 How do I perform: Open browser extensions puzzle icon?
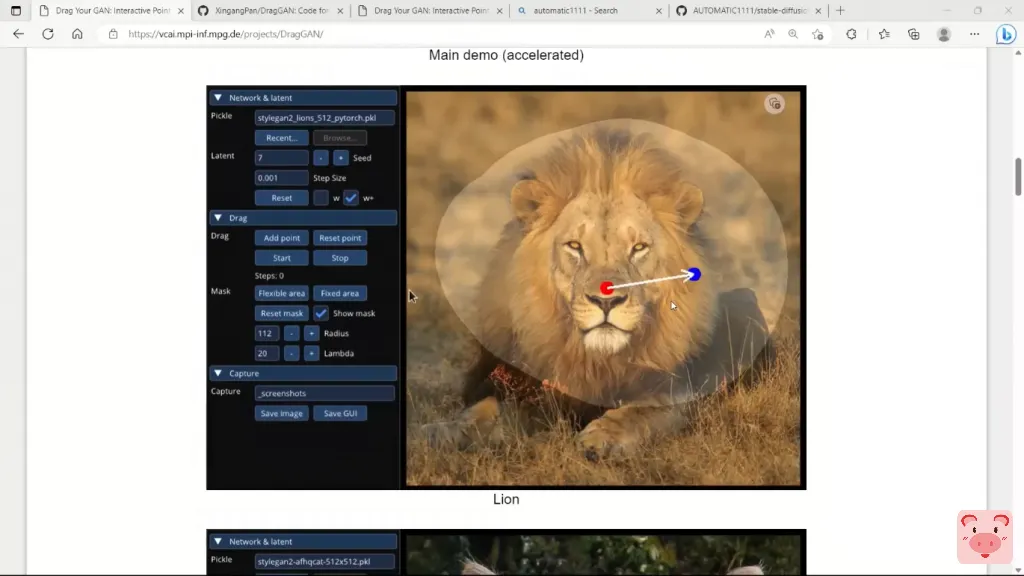tap(851, 34)
